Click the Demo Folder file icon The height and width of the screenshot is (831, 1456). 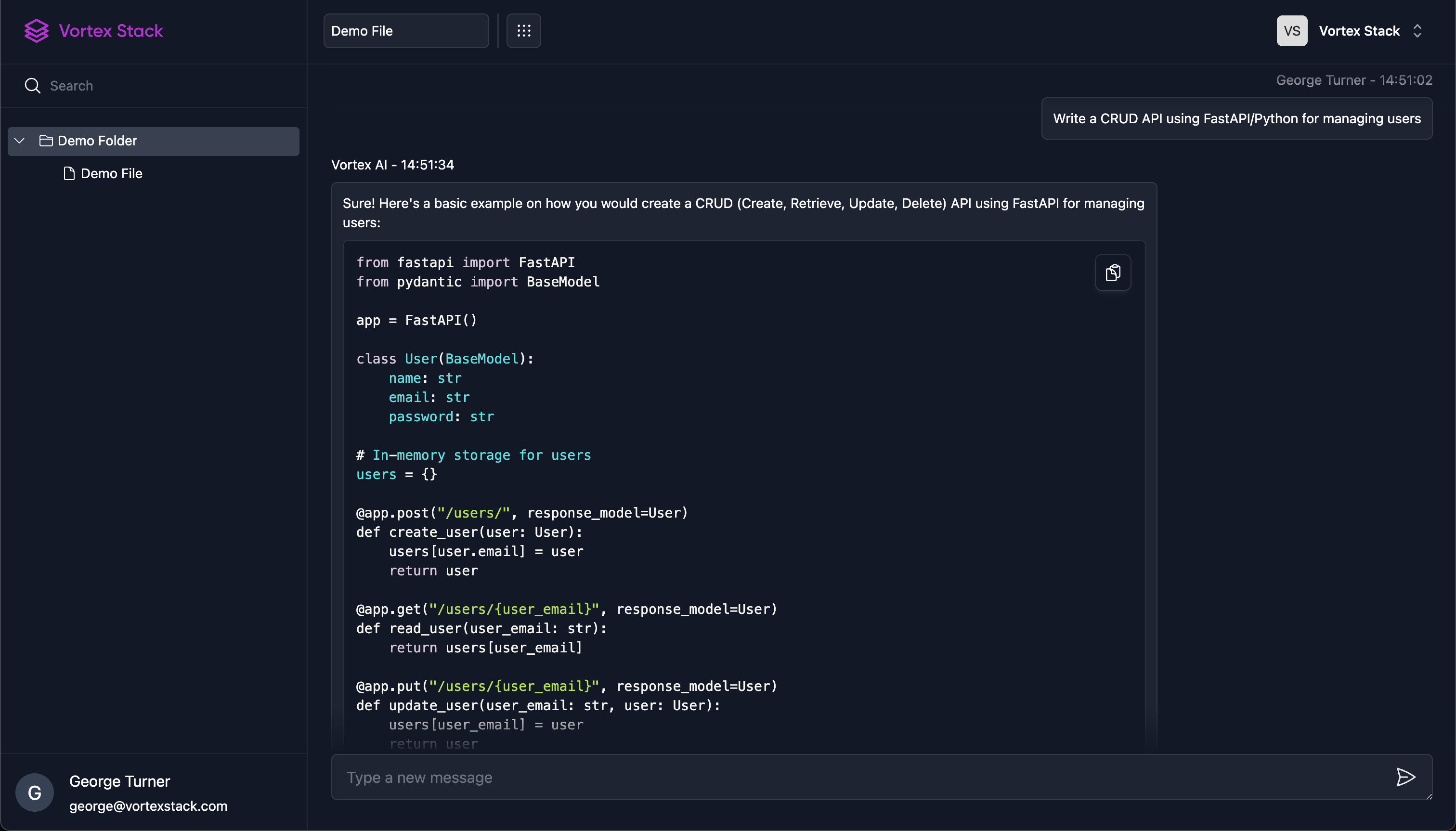pos(46,140)
